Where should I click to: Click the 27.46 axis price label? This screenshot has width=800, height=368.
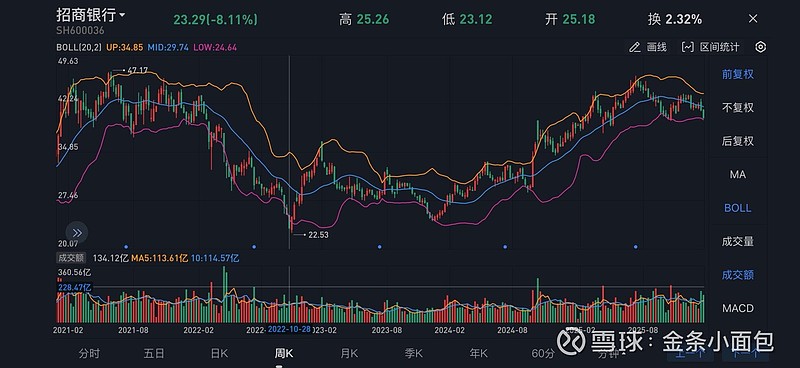[x=68, y=195]
